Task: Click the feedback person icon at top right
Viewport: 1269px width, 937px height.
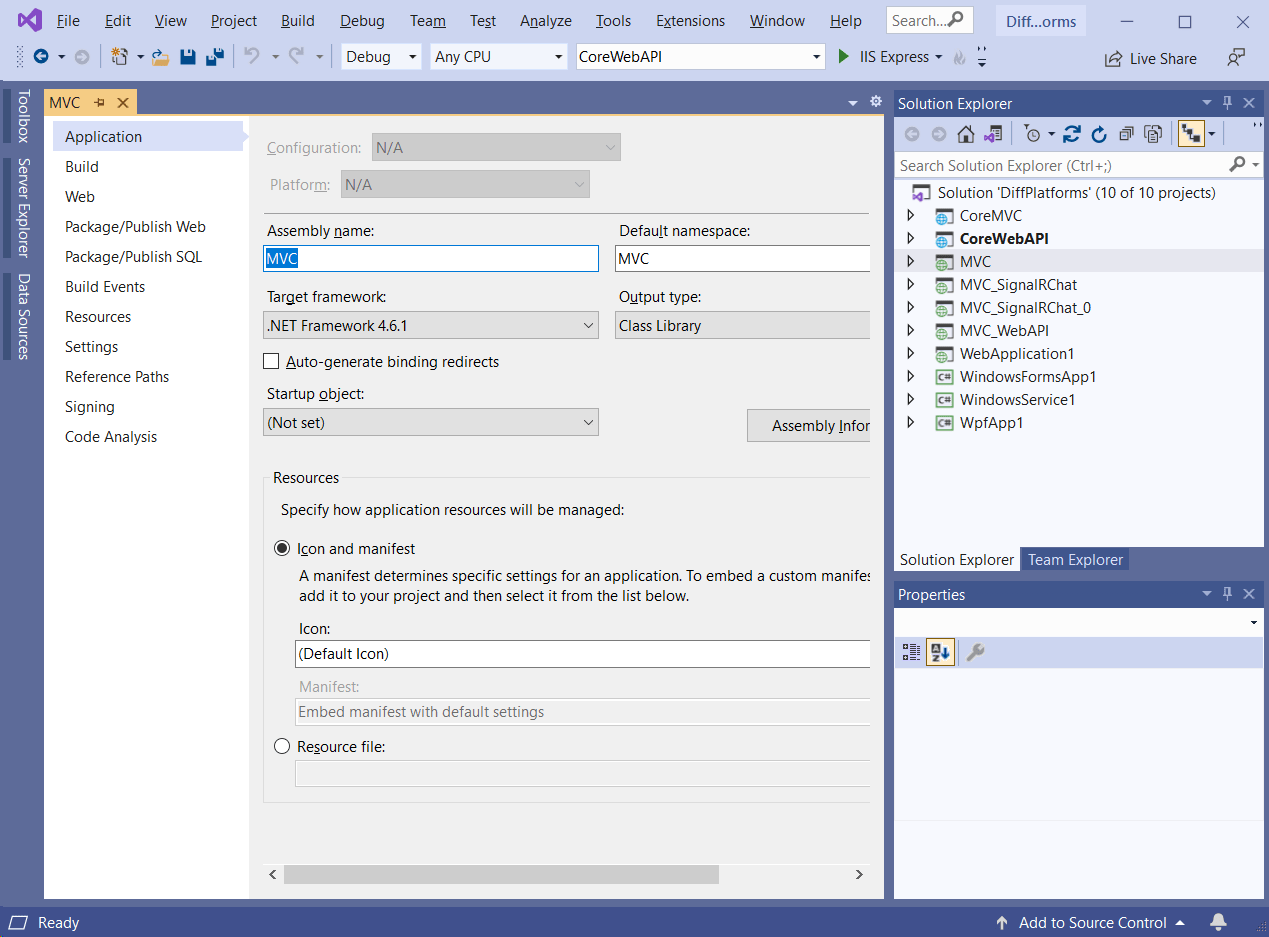Action: coord(1237,58)
